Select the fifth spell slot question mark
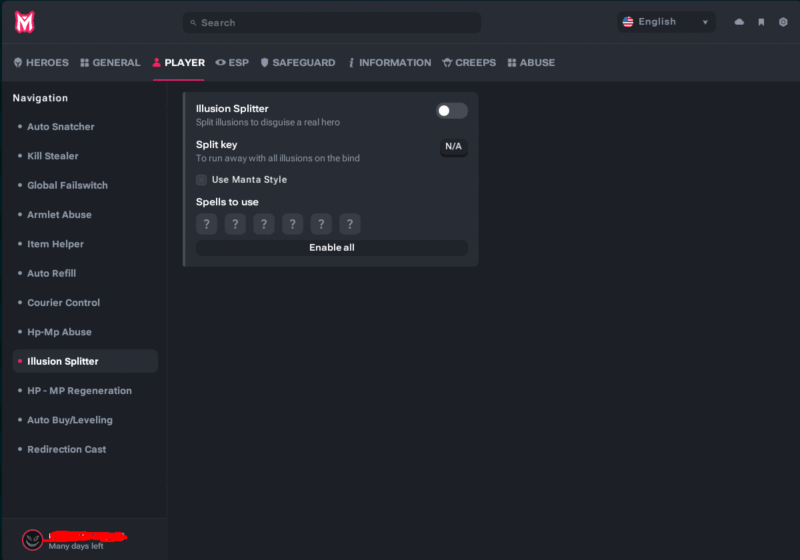Screen dimensions: 800x560 [321, 224]
